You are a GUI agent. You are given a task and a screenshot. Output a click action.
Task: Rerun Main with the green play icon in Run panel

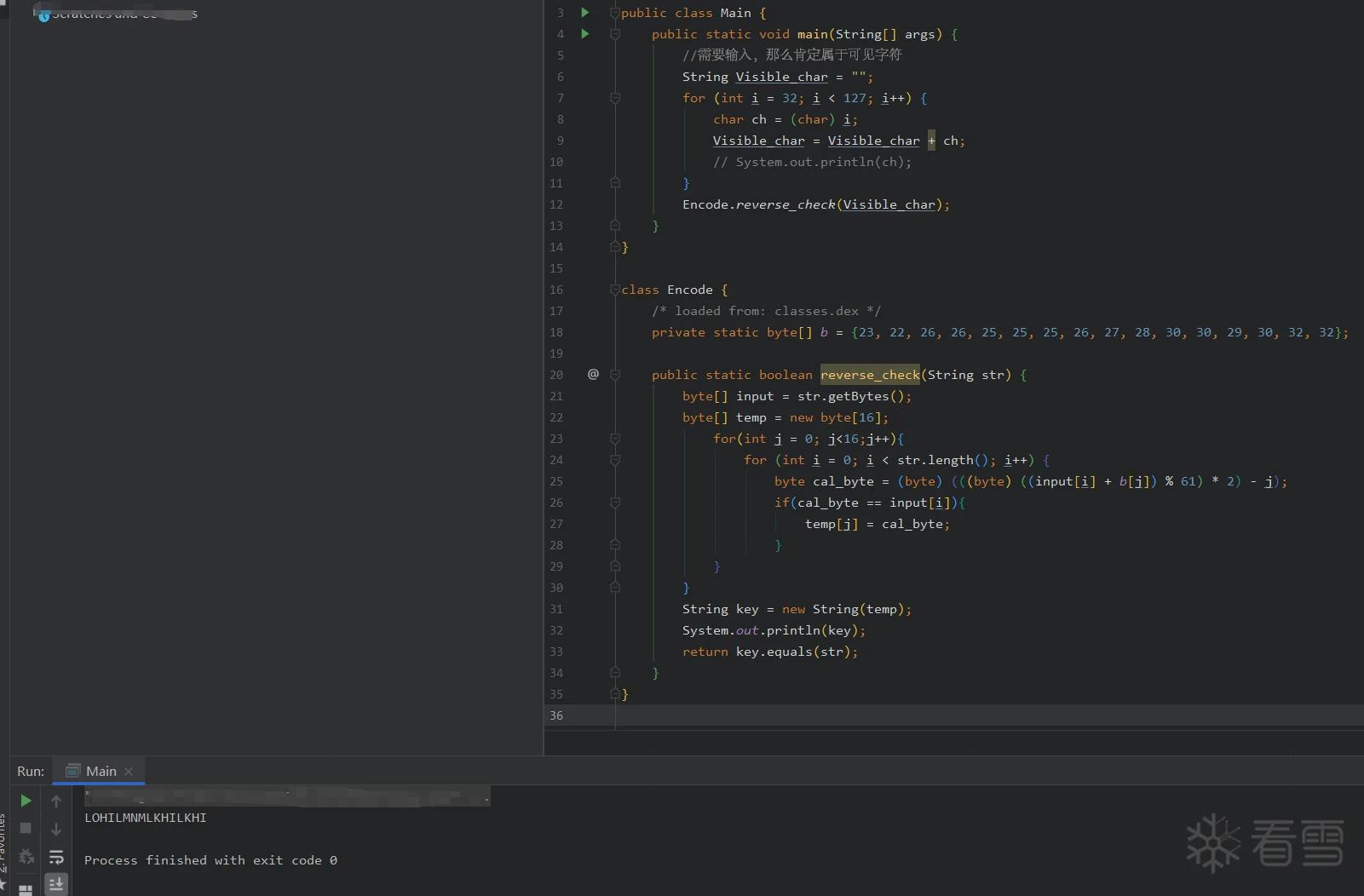26,801
